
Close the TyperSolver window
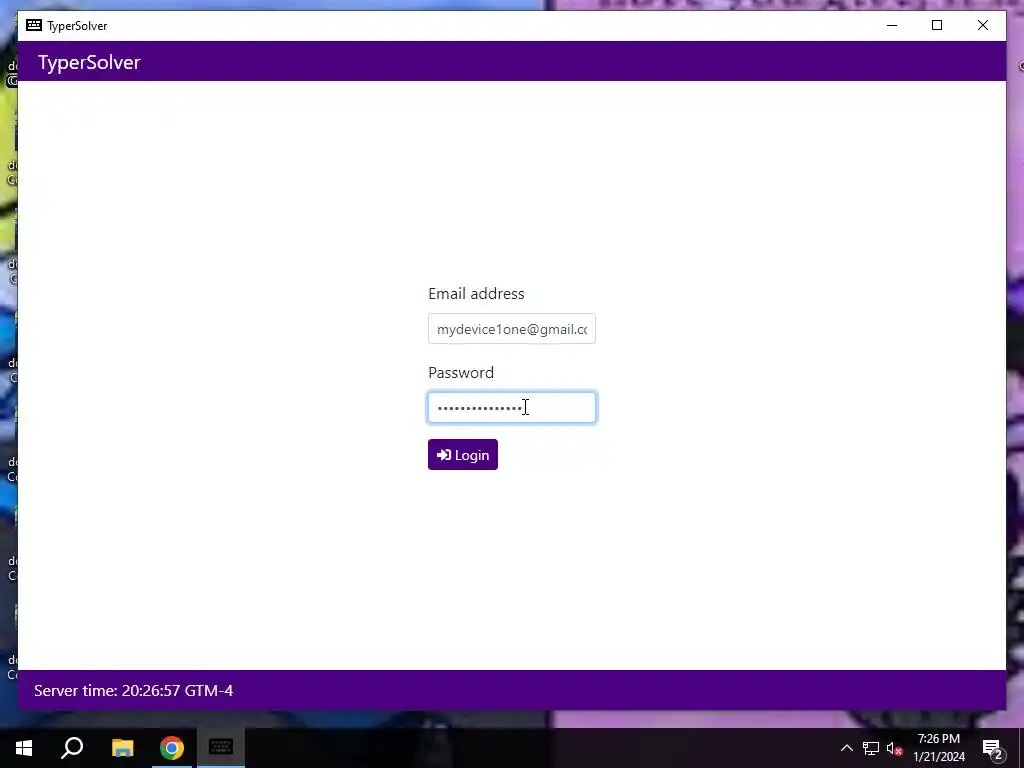(x=983, y=25)
